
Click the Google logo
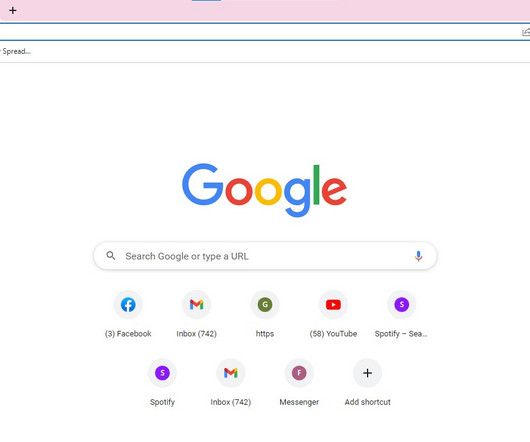coord(264,190)
